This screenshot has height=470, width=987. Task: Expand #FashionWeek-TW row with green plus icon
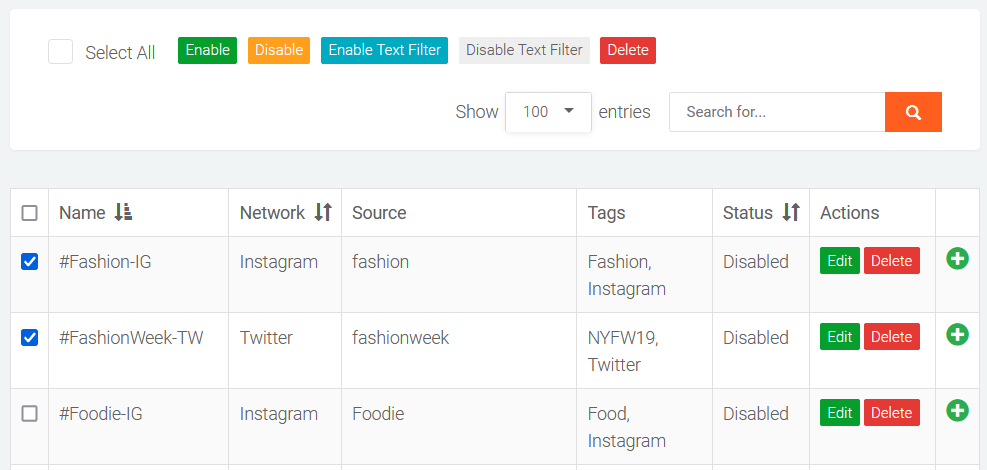pyautogui.click(x=957, y=335)
